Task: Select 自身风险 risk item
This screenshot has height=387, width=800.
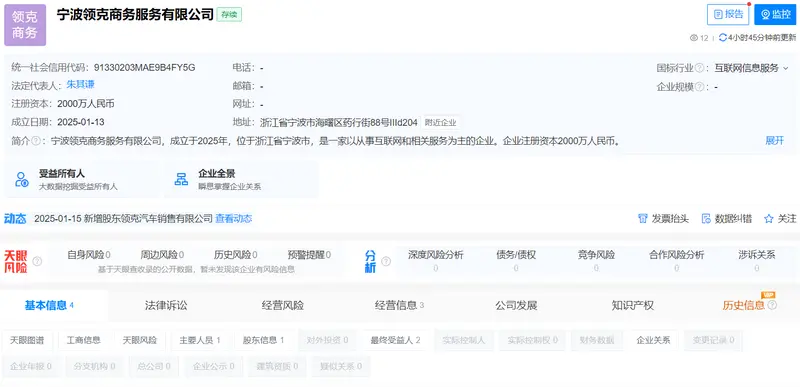Action: coord(89,254)
